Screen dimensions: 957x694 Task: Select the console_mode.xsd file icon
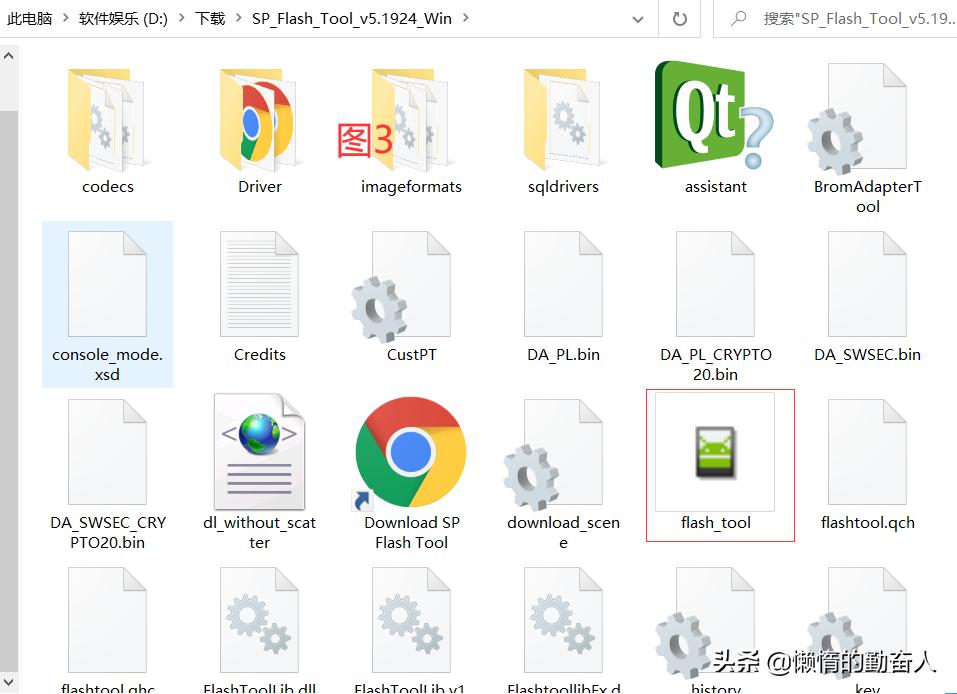click(x=107, y=284)
